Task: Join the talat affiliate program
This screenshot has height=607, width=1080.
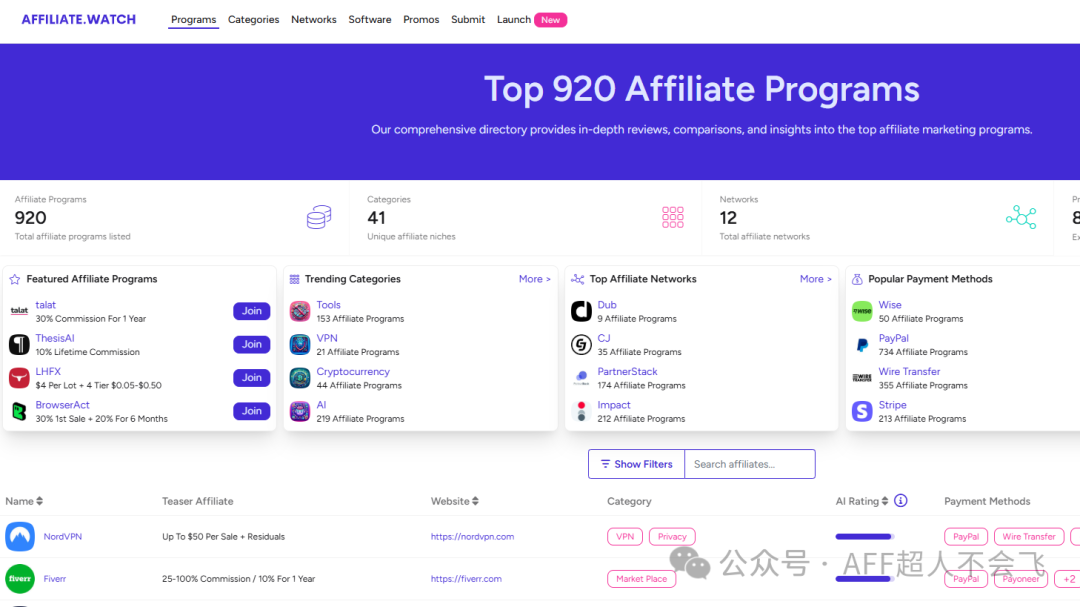Action: [251, 311]
